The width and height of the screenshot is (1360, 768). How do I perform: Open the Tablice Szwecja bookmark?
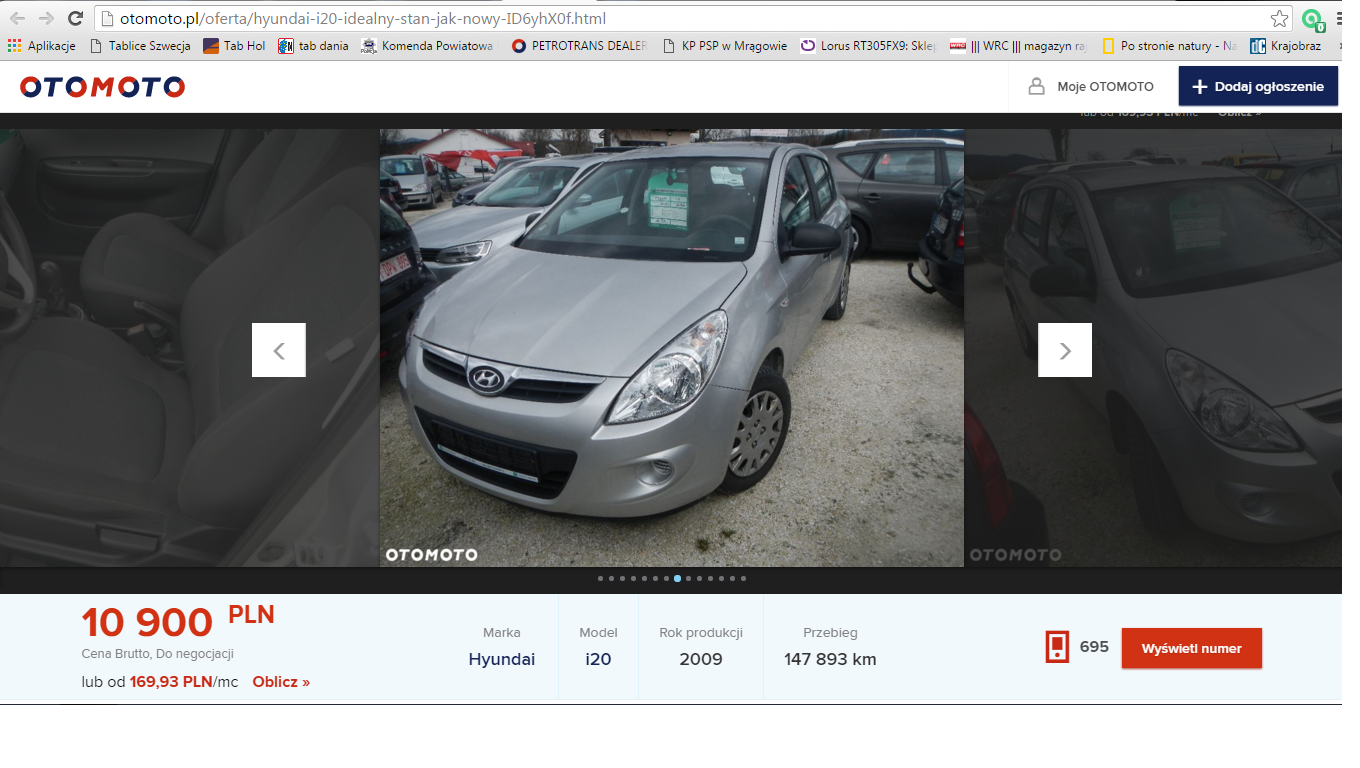pos(140,46)
